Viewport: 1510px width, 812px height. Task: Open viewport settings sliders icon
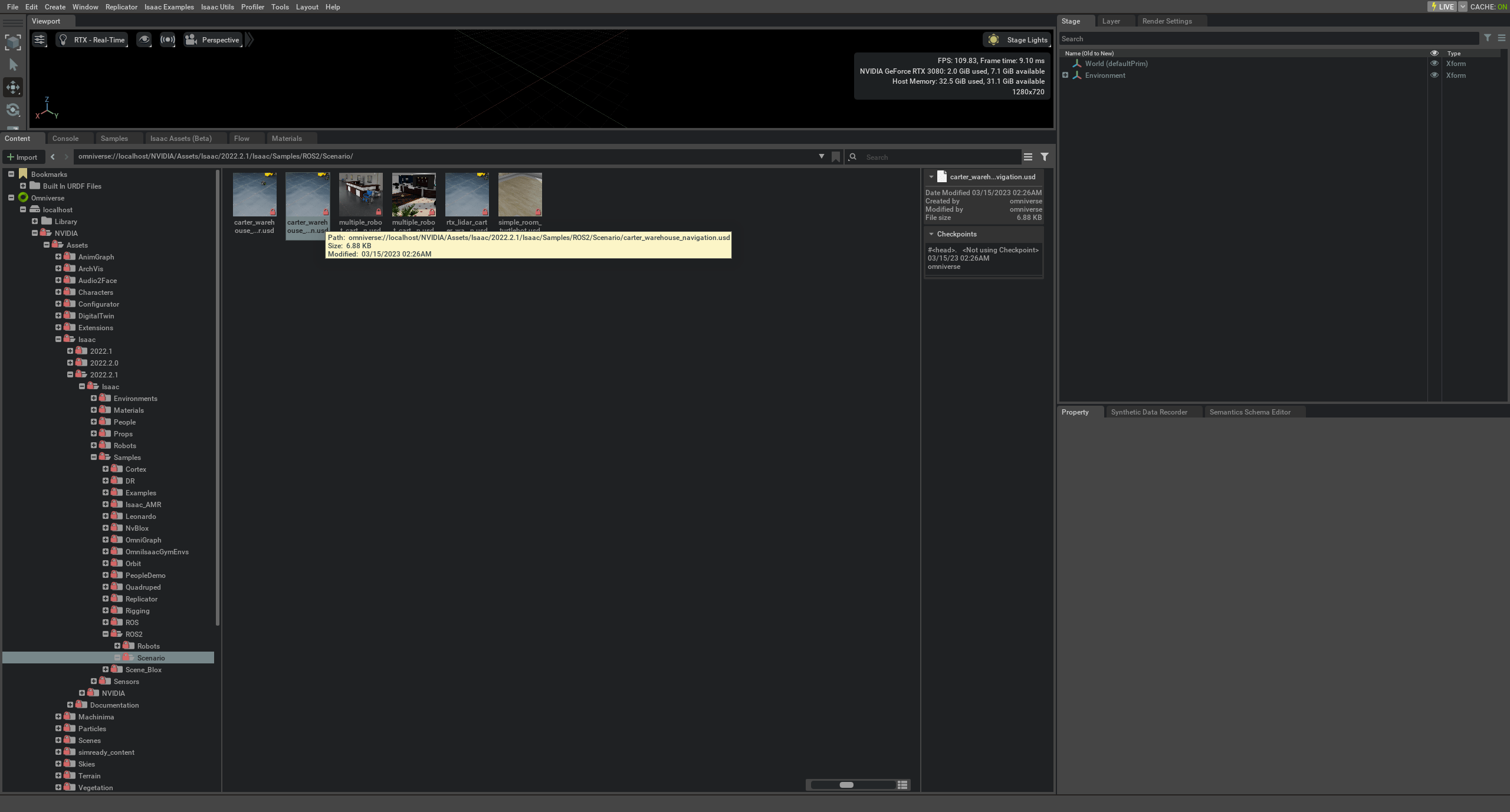[40, 40]
